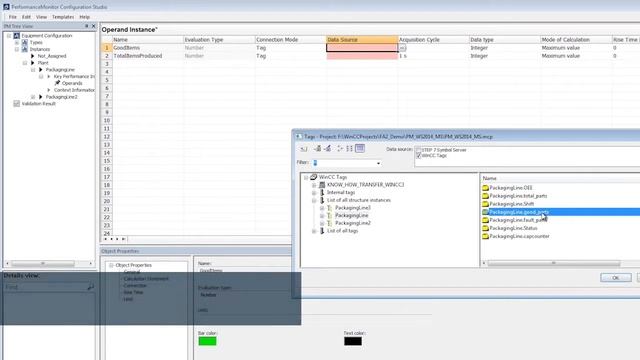
Task: Select the PackagingLine.fault_parts tag
Action: tap(518, 220)
